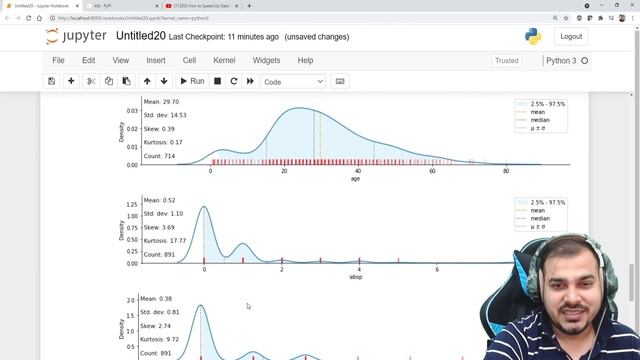The image size is (640, 360).
Task: Bookmark this page with the star icon
Action: pos(566,18)
